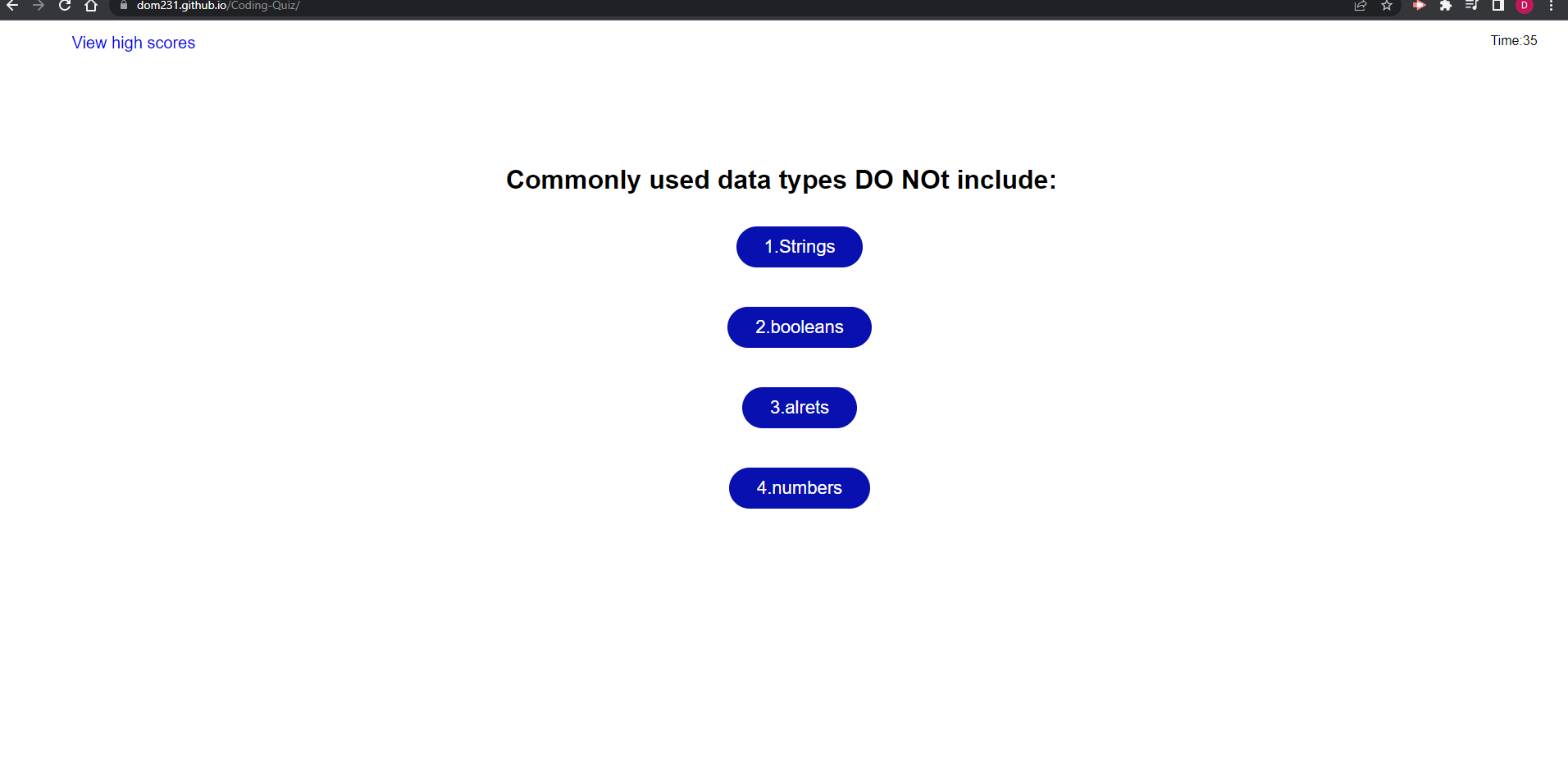Open View high scores
Viewport: 1568px width, 781px height.
point(133,43)
